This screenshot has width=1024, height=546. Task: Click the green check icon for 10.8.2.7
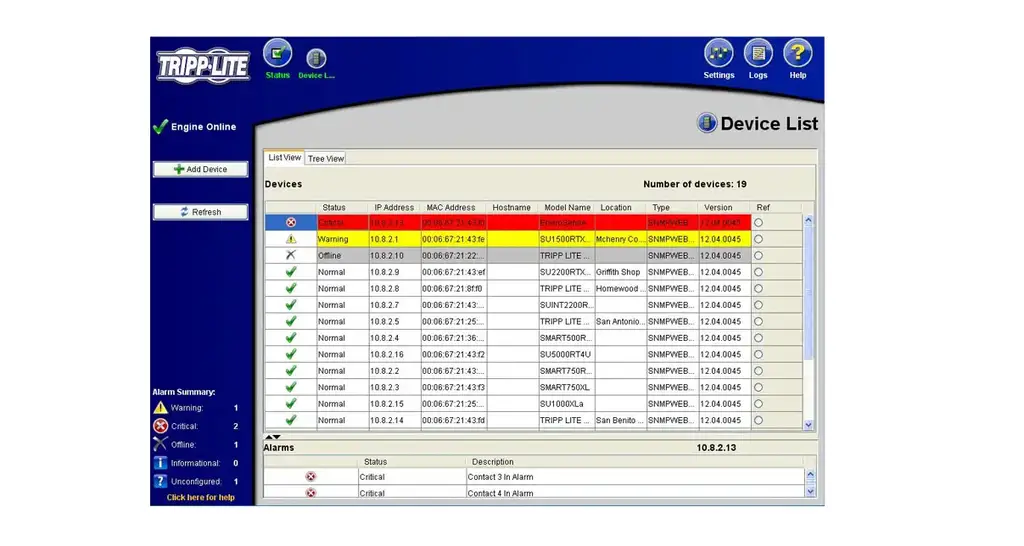tap(291, 305)
